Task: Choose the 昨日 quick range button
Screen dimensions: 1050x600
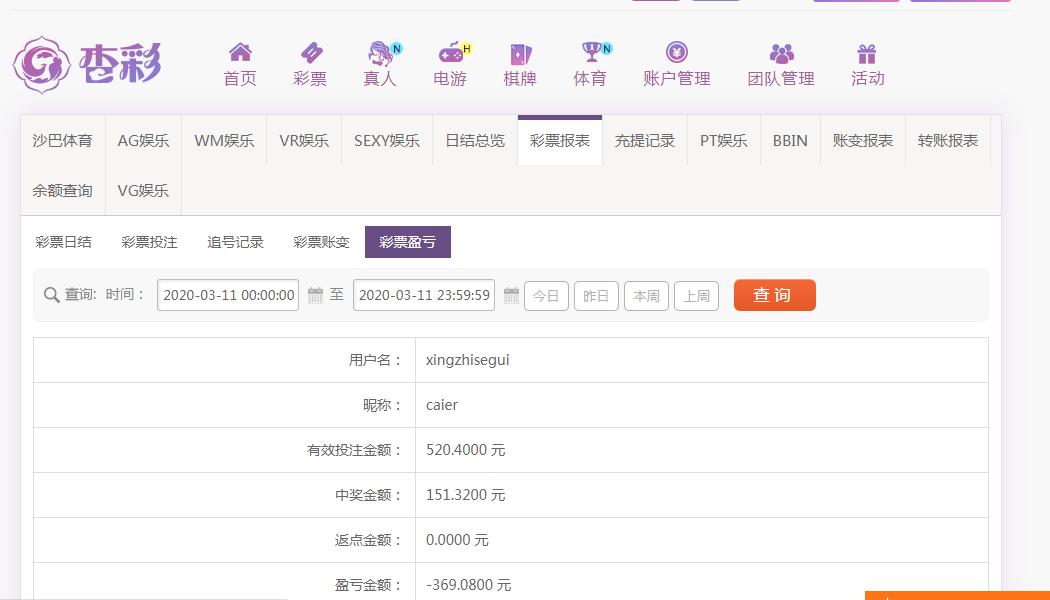Action: [x=596, y=295]
